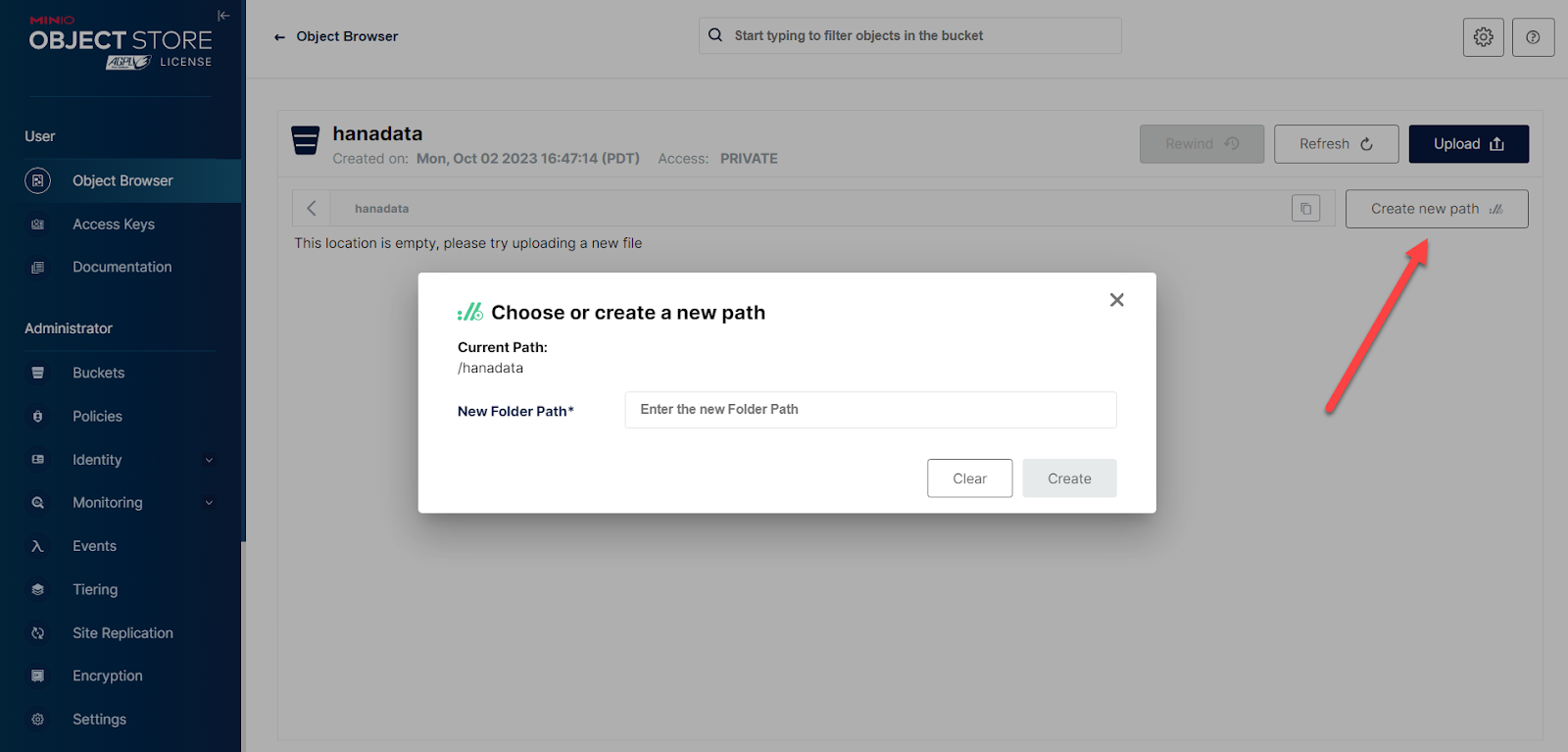This screenshot has height=752, width=1568.
Task: Copy path using the clipboard icon
Action: tap(1305, 209)
